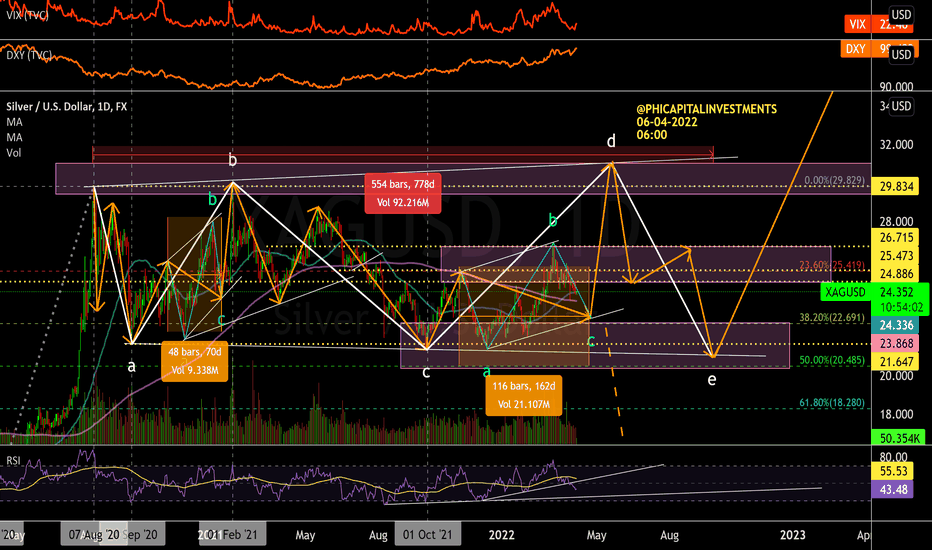Click the second MA indicator label
This screenshot has width=932, height=550.
[14, 137]
